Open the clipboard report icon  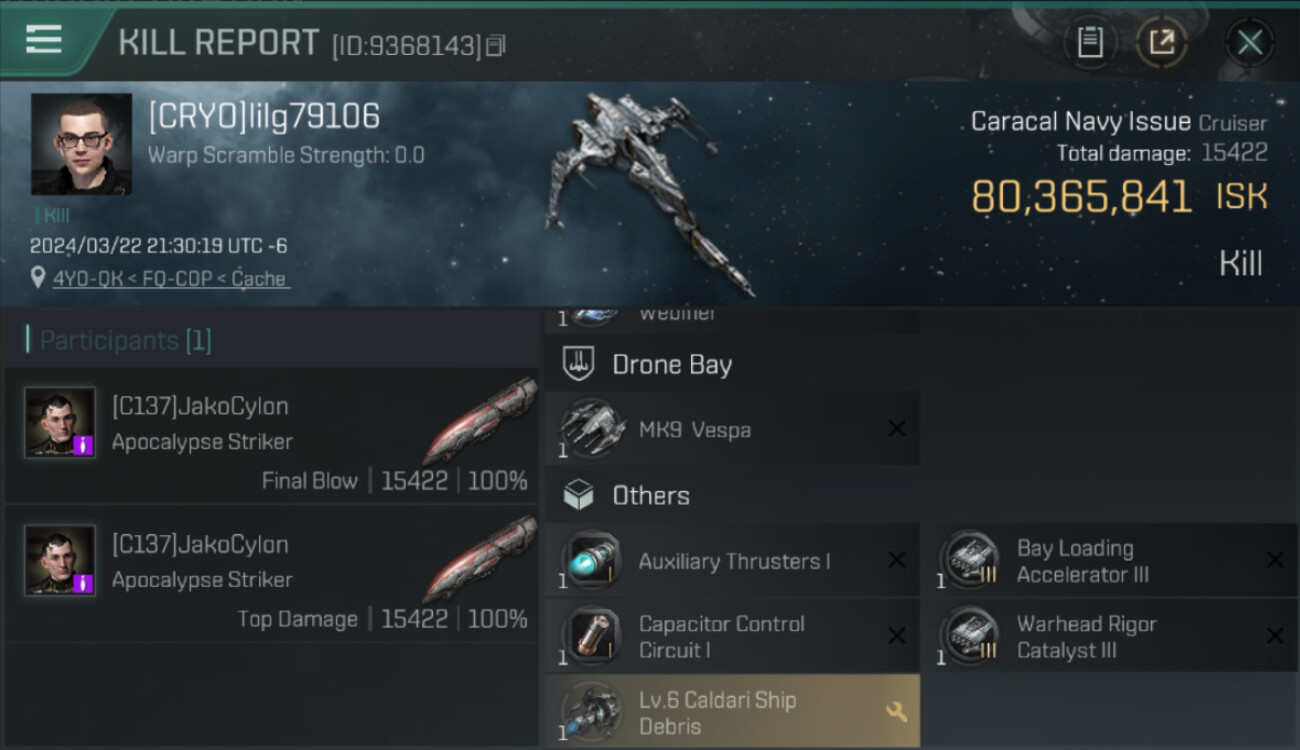tap(1090, 42)
